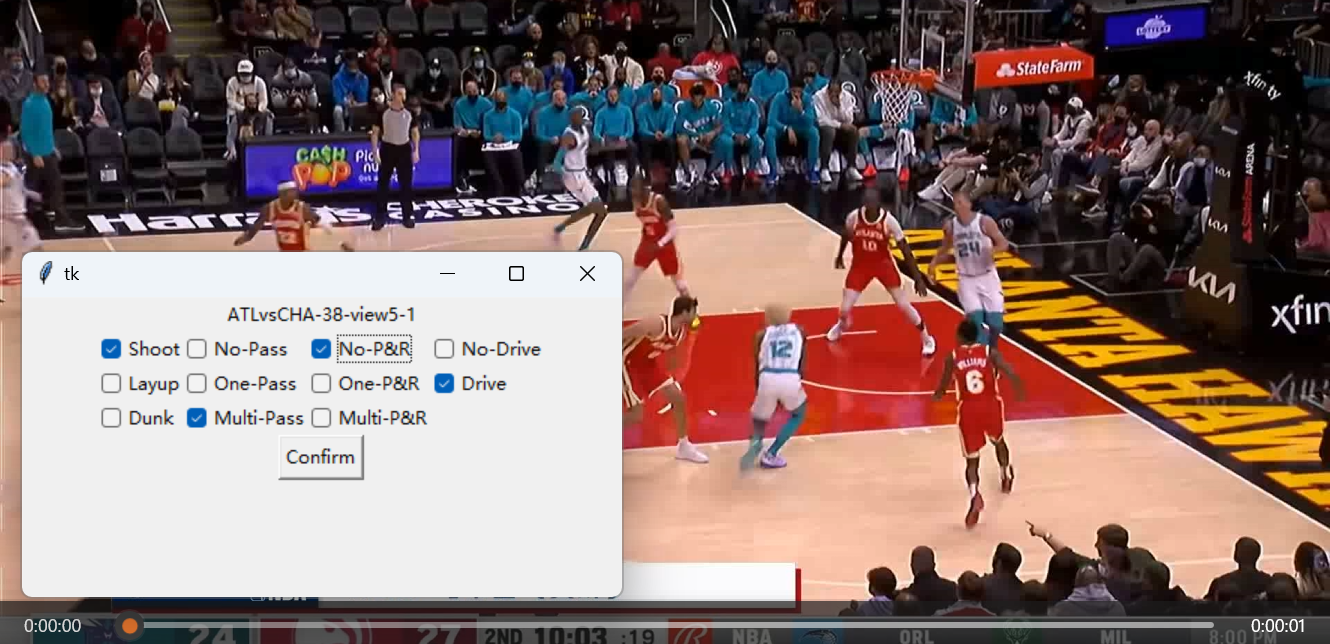The height and width of the screenshot is (644, 1330).
Task: Maximize the tk dialog window
Action: 516,274
